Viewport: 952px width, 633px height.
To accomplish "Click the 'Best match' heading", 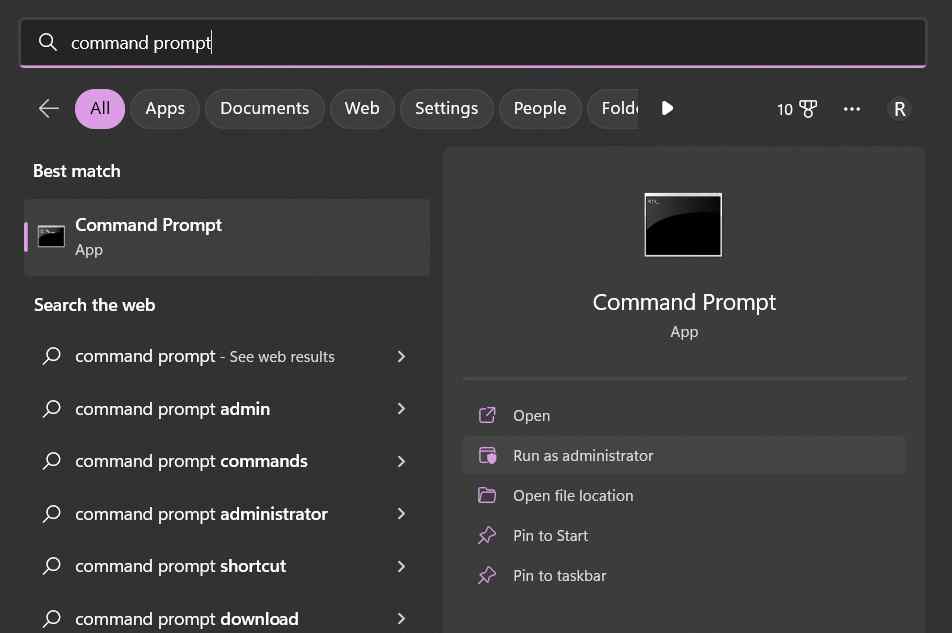I will pos(76,171).
